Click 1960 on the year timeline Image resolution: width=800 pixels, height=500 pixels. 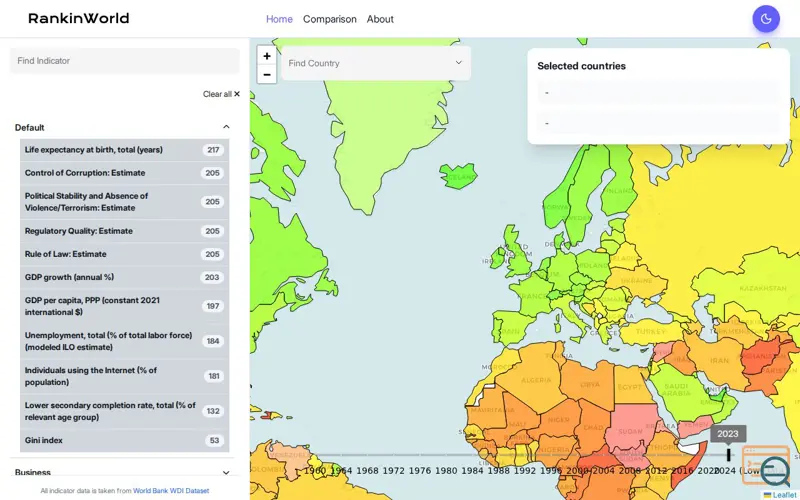[314, 470]
